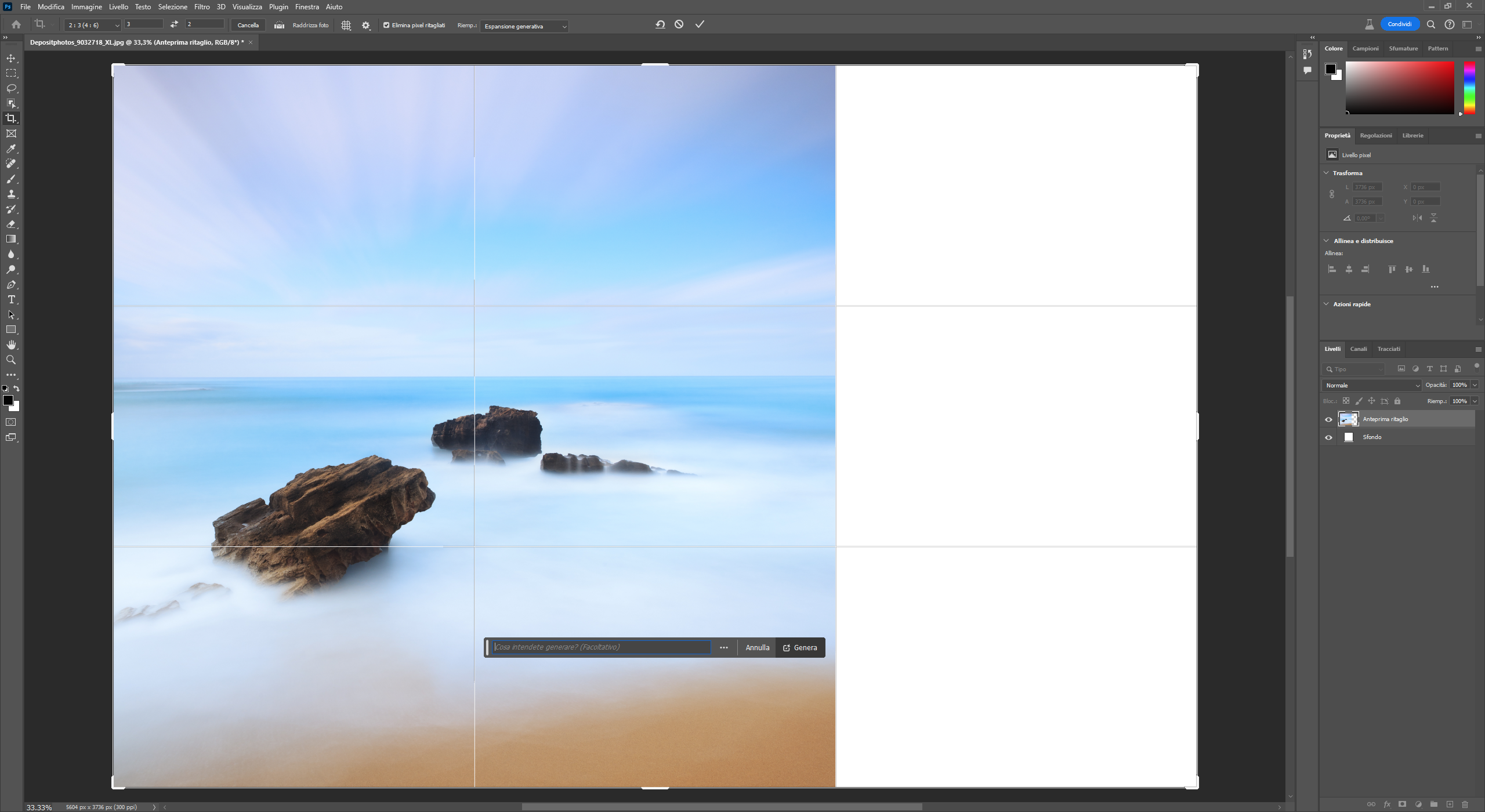Commit the crop with checkmark icon
The height and width of the screenshot is (812, 1485).
tap(700, 24)
